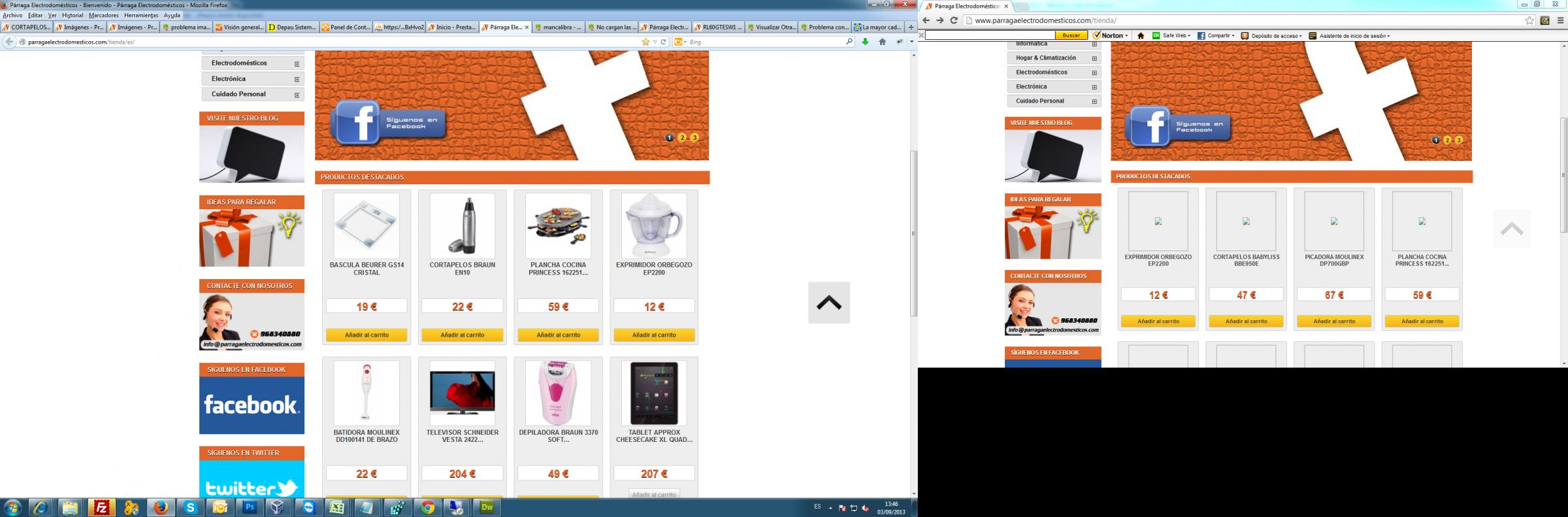Expand Electrónica category in Firefox sidebar
Image resolution: width=1568 pixels, height=517 pixels.
point(297,79)
